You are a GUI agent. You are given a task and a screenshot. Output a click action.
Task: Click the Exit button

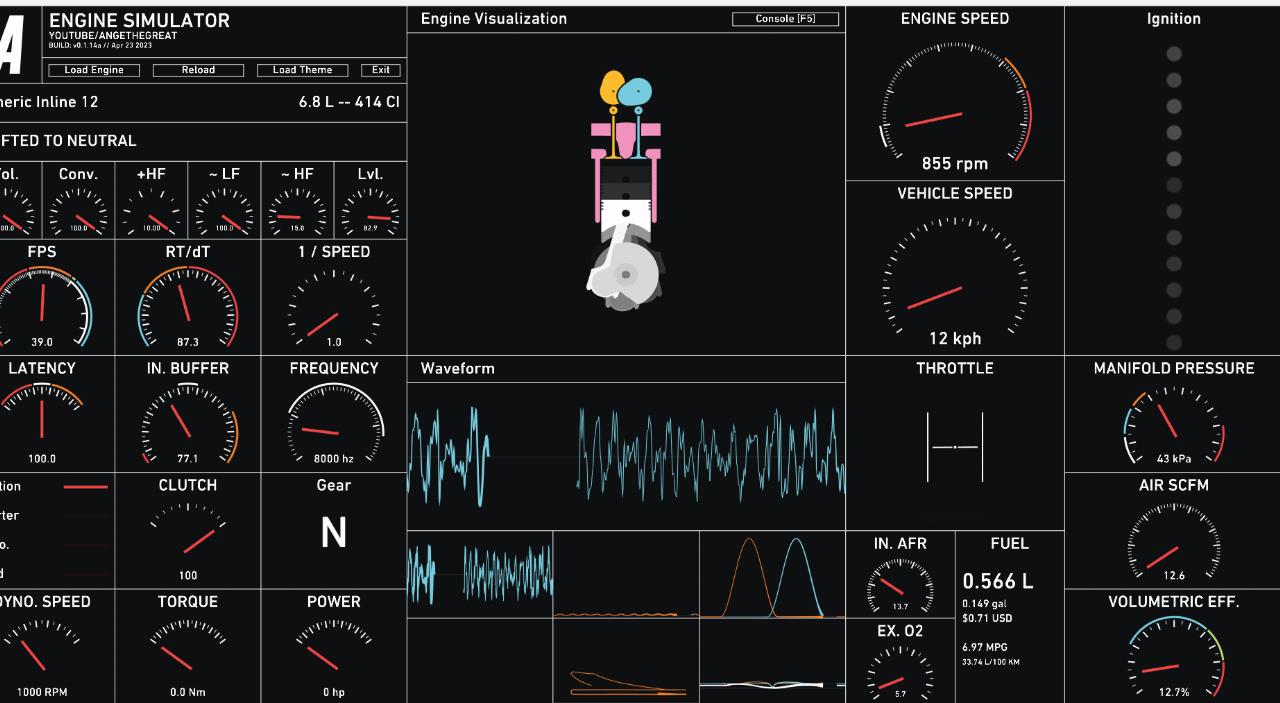click(x=381, y=70)
